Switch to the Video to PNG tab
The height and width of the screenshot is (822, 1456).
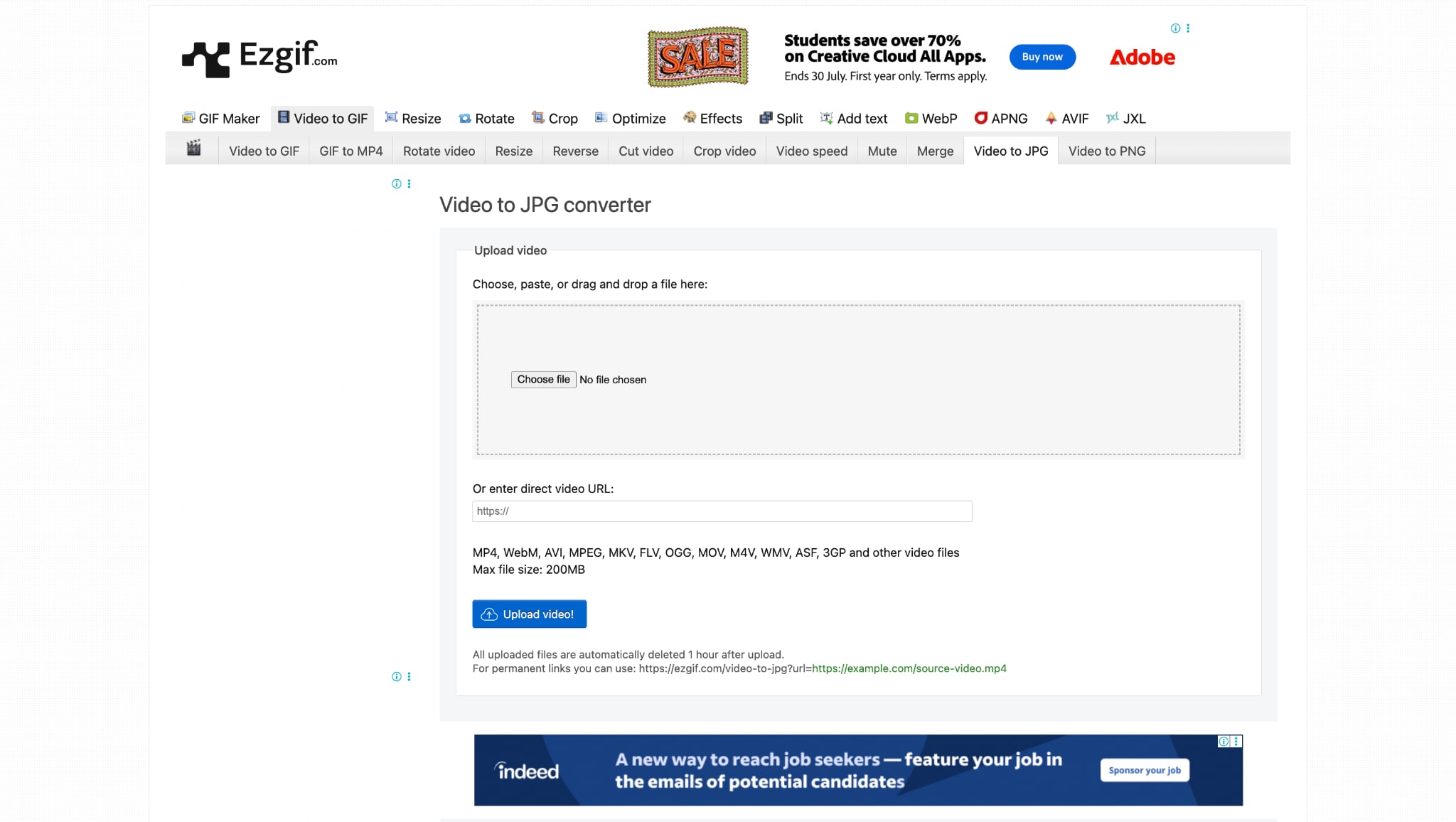pyautogui.click(x=1106, y=151)
